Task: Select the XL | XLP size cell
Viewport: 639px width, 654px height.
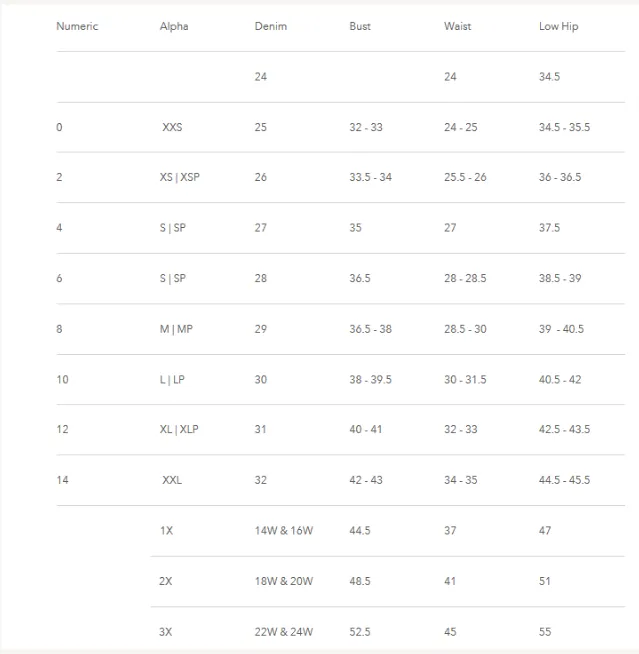Action: click(x=179, y=429)
